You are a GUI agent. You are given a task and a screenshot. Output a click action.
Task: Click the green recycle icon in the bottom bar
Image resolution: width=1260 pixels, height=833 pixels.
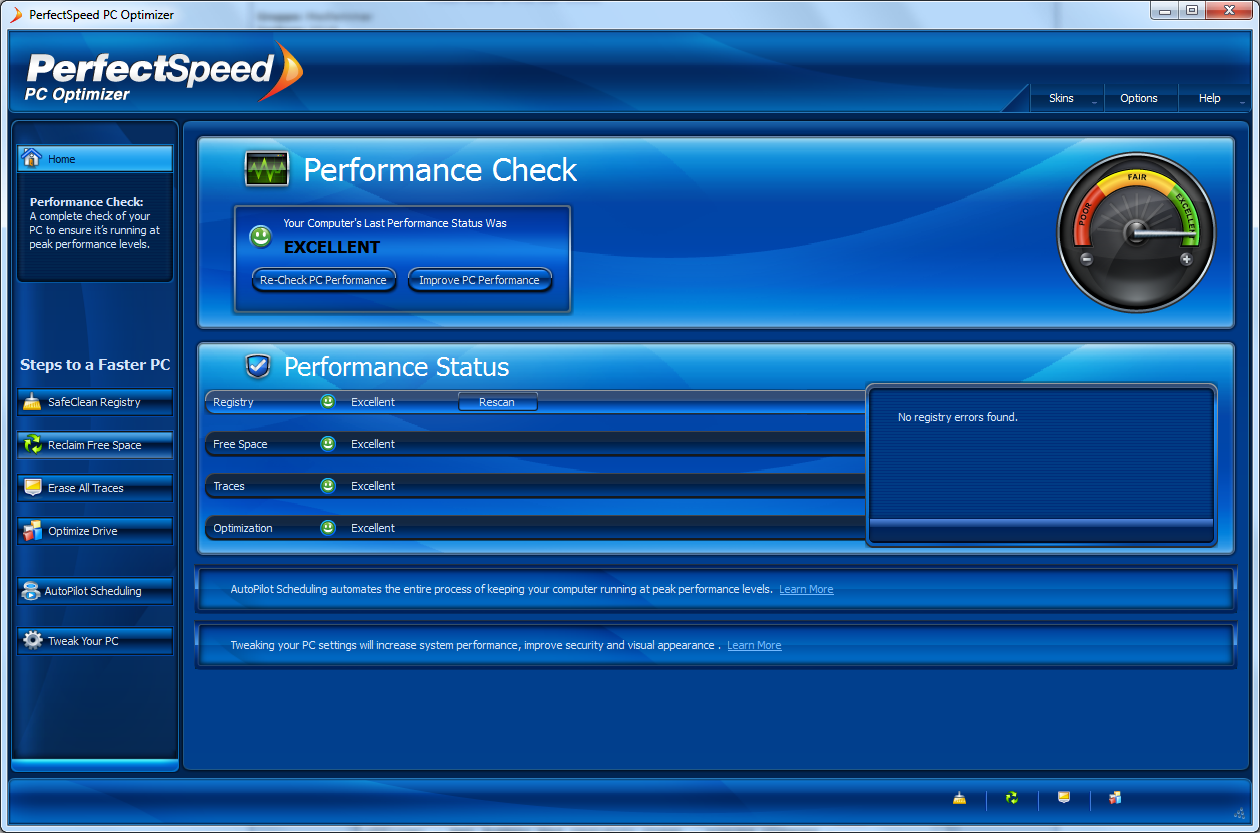tap(1012, 798)
